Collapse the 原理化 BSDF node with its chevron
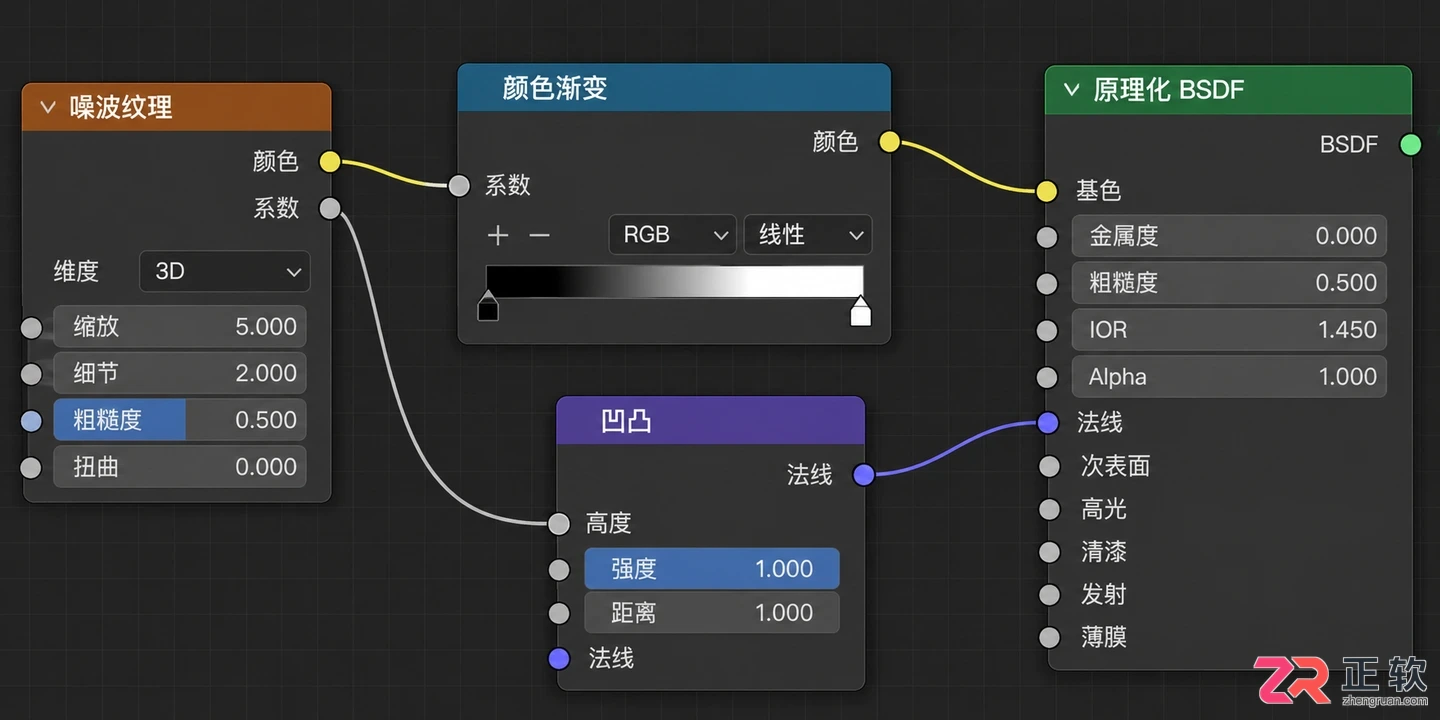Image resolution: width=1440 pixels, height=720 pixels. pyautogui.click(x=1071, y=89)
